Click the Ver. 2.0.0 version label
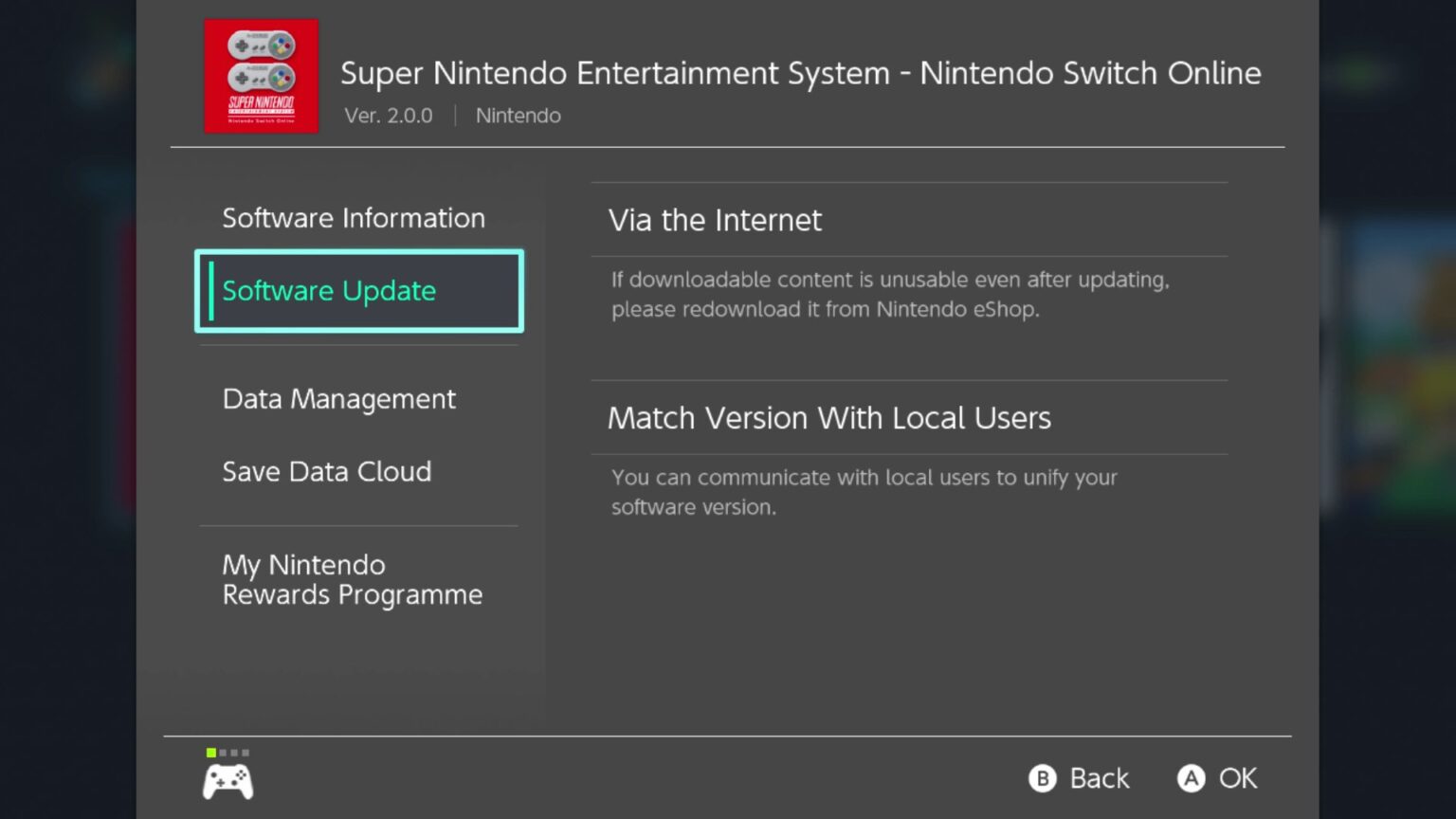Screen dimensions: 1456x819 (389, 115)
